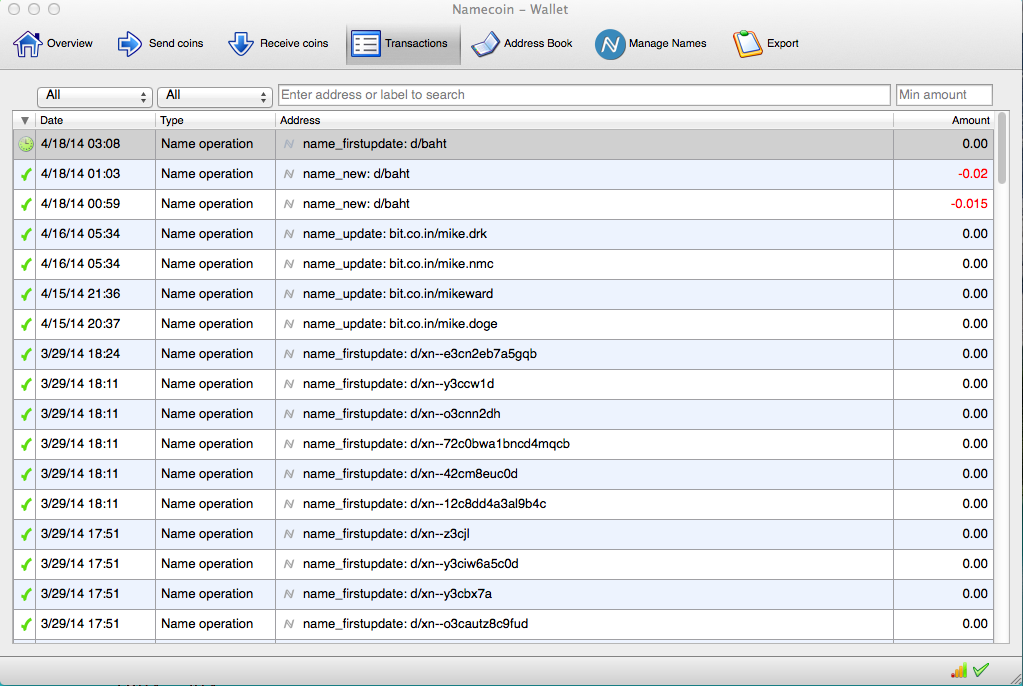The width and height of the screenshot is (1023, 686).
Task: Click the pending clock icon for d/baht firstupdate
Action: [25, 144]
